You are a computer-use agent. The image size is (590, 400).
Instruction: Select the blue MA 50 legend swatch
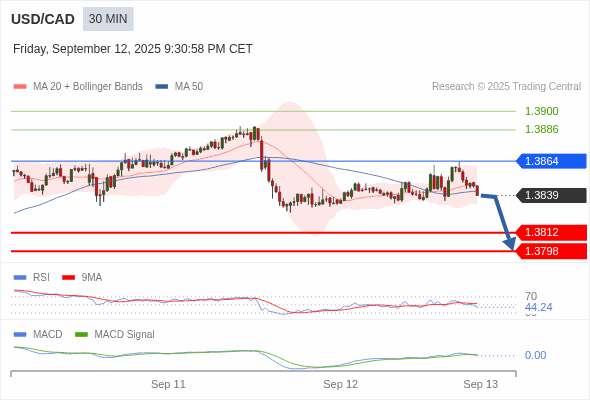162,87
